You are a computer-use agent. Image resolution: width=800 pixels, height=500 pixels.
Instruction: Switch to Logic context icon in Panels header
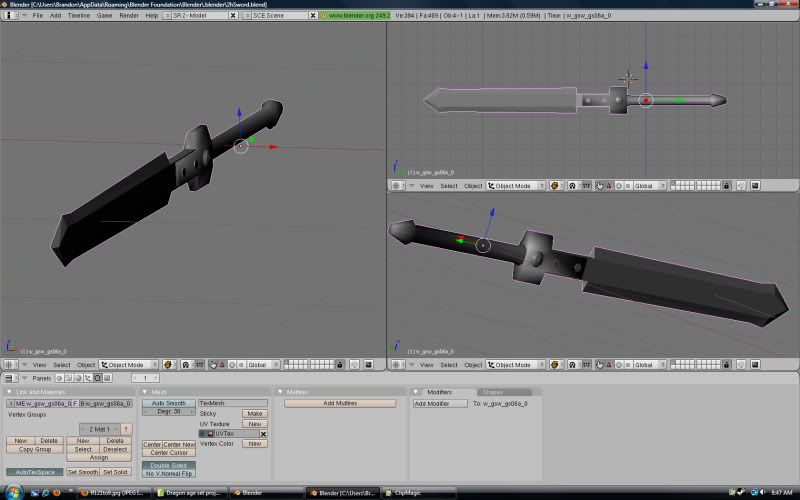coord(59,378)
